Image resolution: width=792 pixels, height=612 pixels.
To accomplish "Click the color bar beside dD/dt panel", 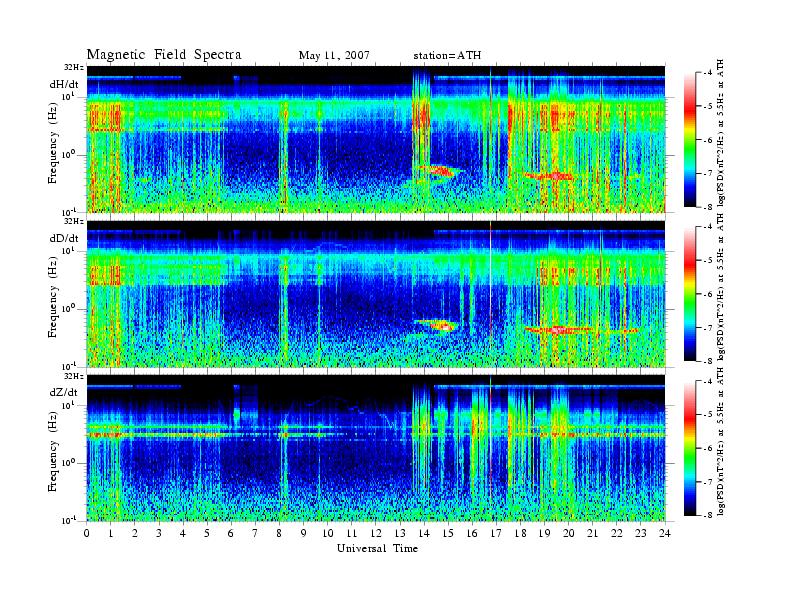I will coord(689,294).
